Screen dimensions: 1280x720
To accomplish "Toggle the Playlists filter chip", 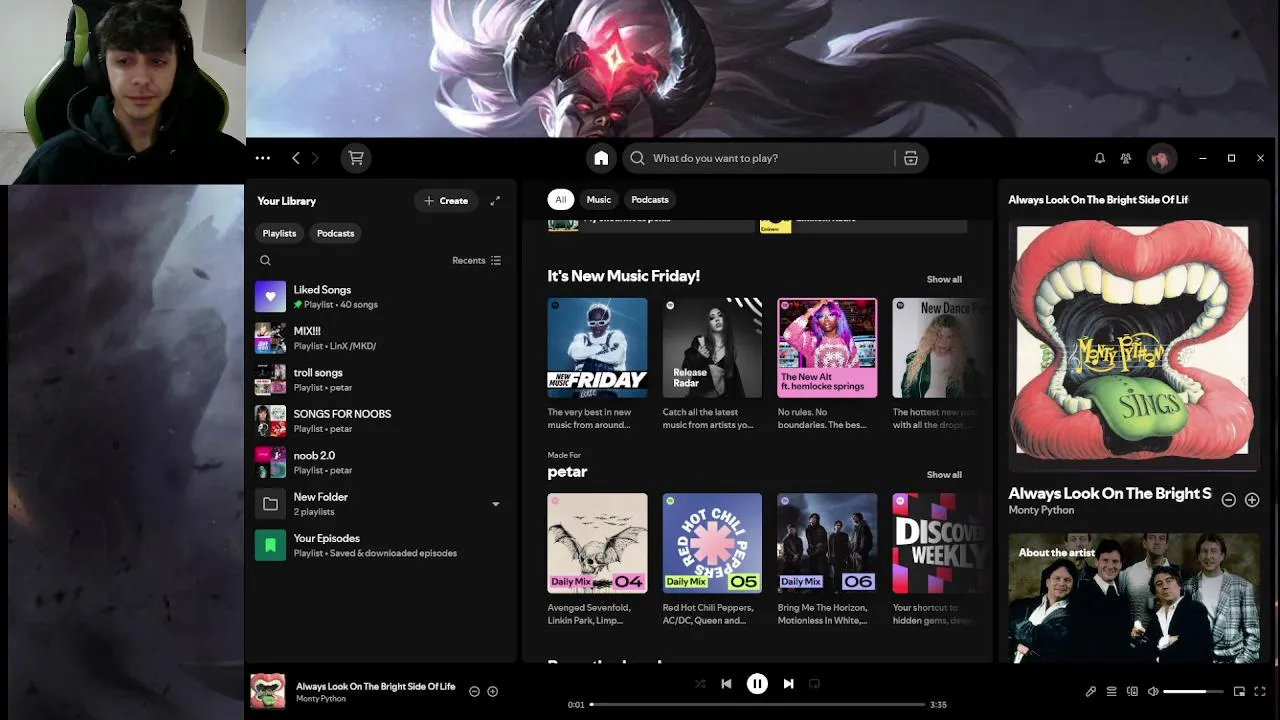I will point(279,233).
